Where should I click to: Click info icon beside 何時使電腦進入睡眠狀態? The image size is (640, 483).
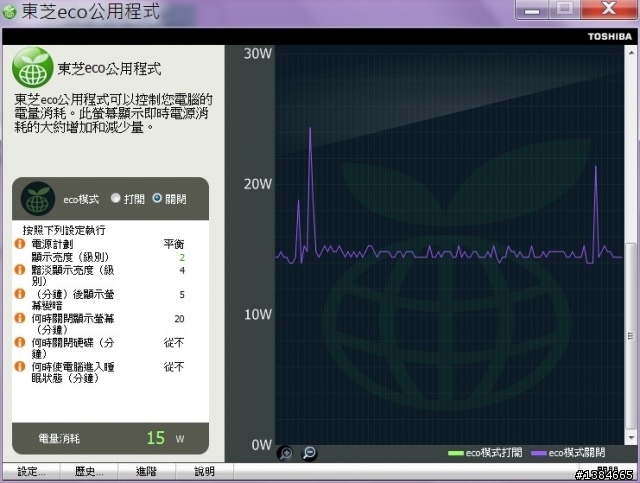click(x=20, y=366)
